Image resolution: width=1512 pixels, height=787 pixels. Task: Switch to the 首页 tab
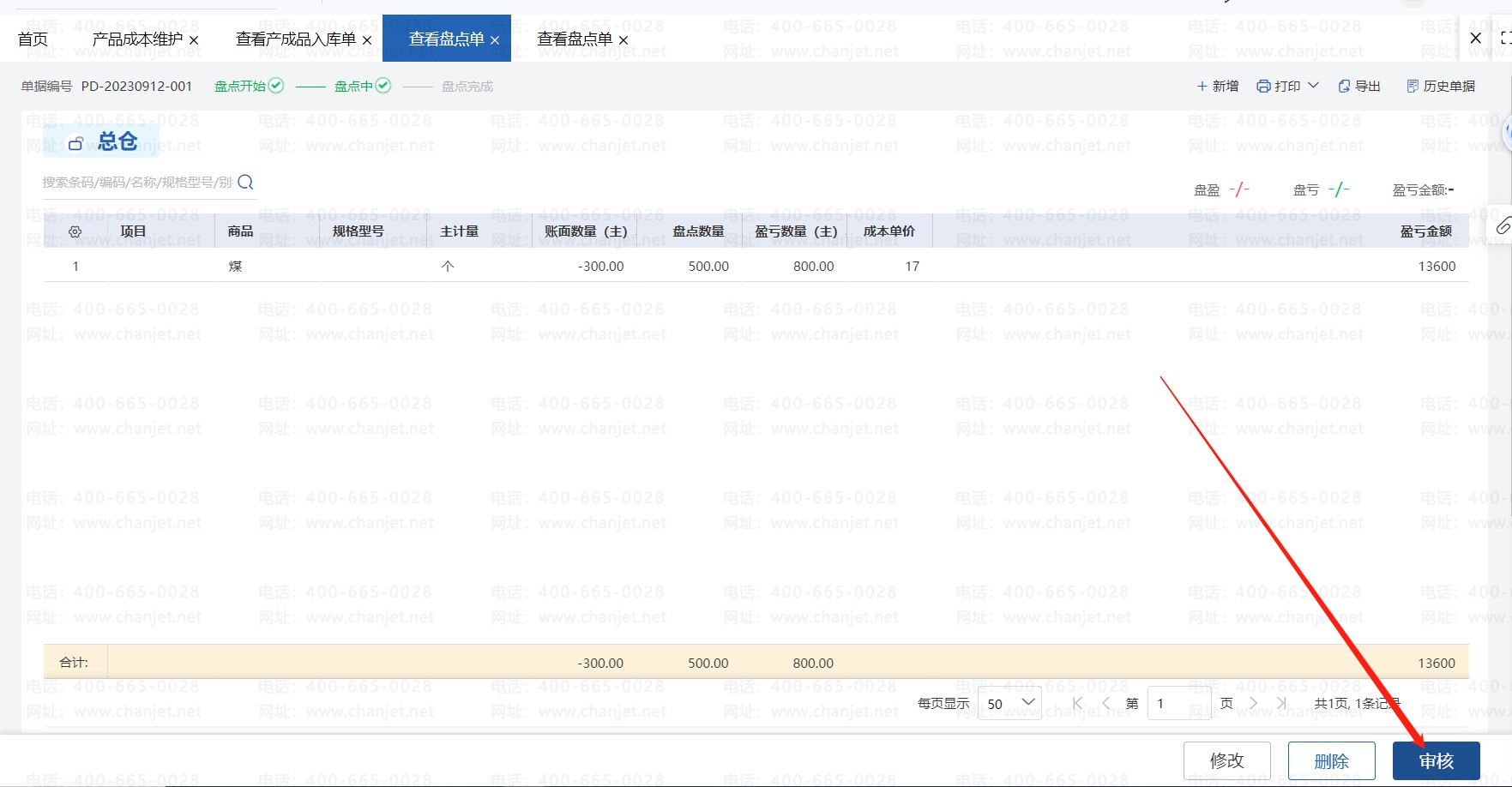pyautogui.click(x=33, y=39)
